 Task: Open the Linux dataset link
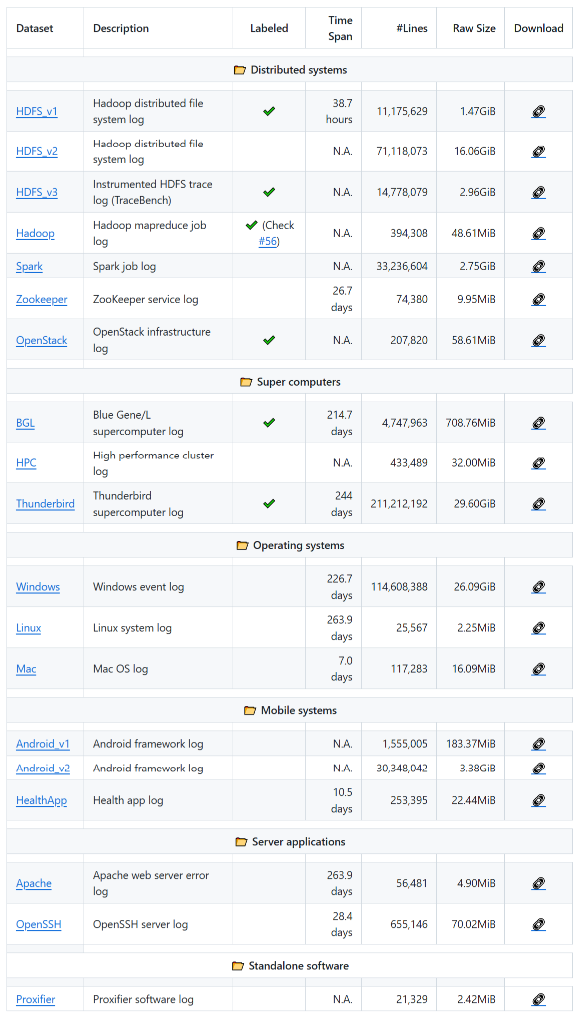29,628
